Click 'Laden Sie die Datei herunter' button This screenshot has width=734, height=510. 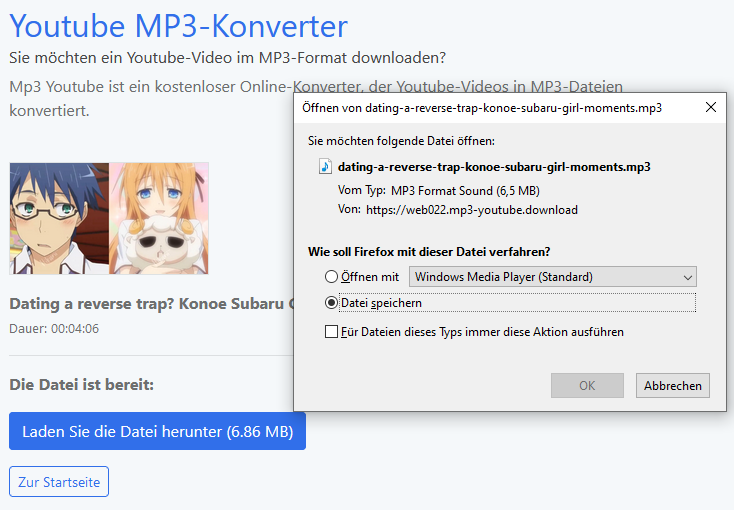click(157, 431)
